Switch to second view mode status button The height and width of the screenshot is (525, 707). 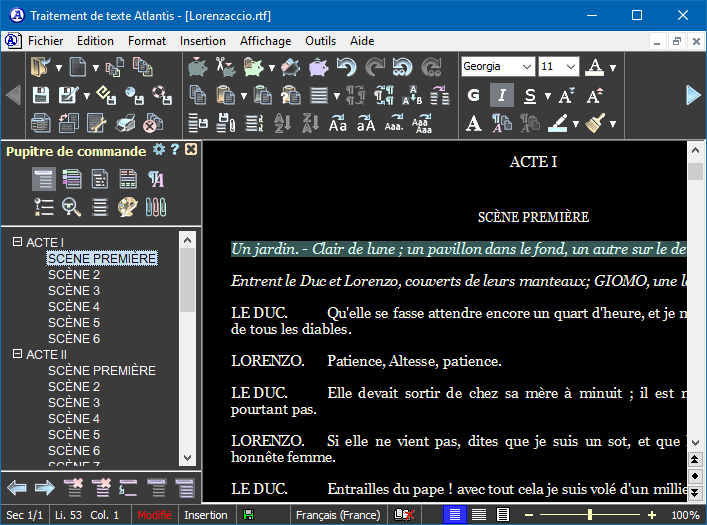point(479,515)
